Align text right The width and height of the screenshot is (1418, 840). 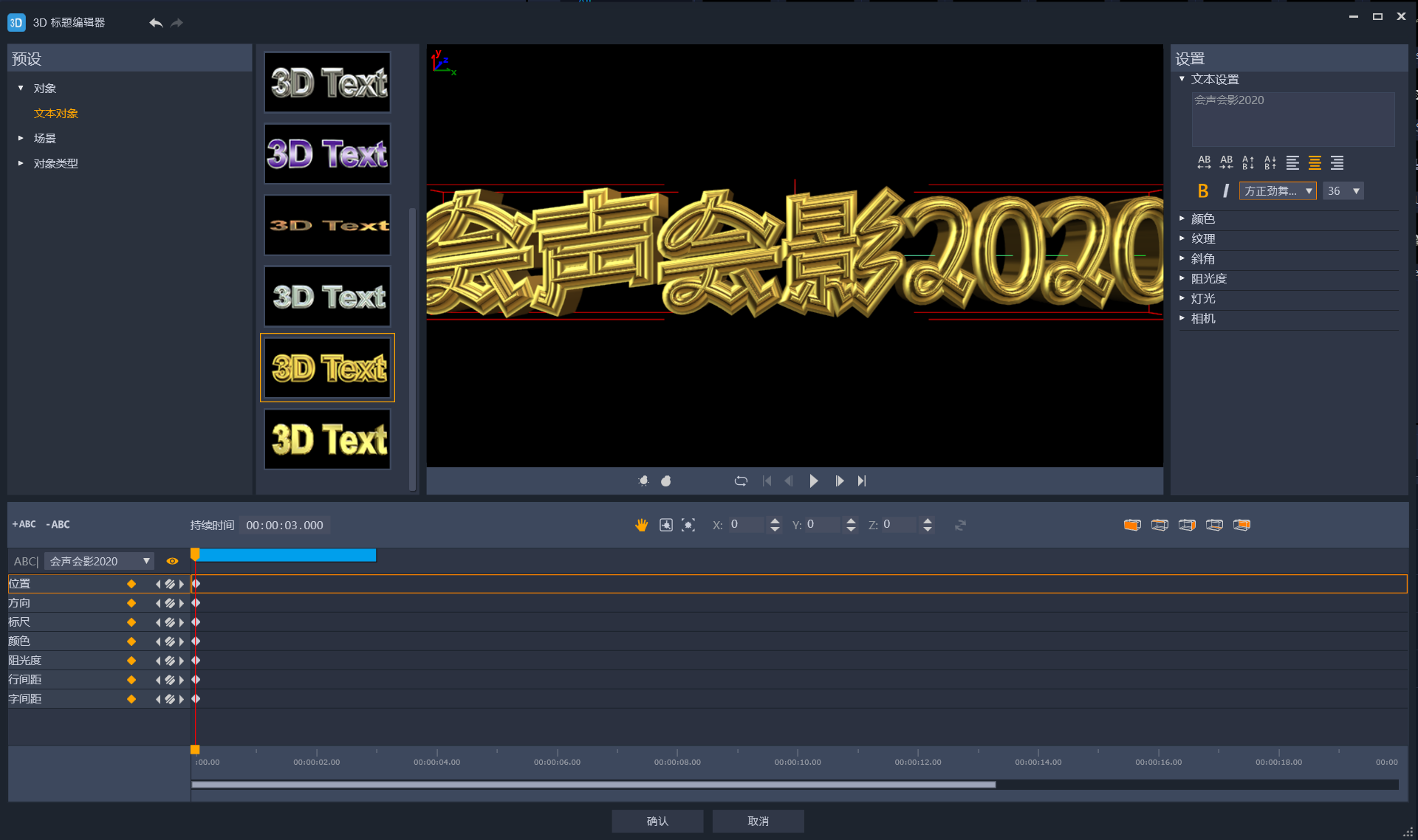1337,162
